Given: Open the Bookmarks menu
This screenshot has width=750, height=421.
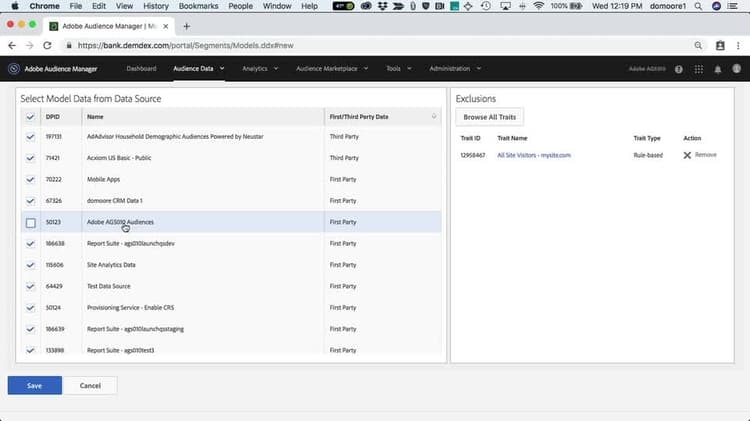Looking at the screenshot, I should point(199,6).
